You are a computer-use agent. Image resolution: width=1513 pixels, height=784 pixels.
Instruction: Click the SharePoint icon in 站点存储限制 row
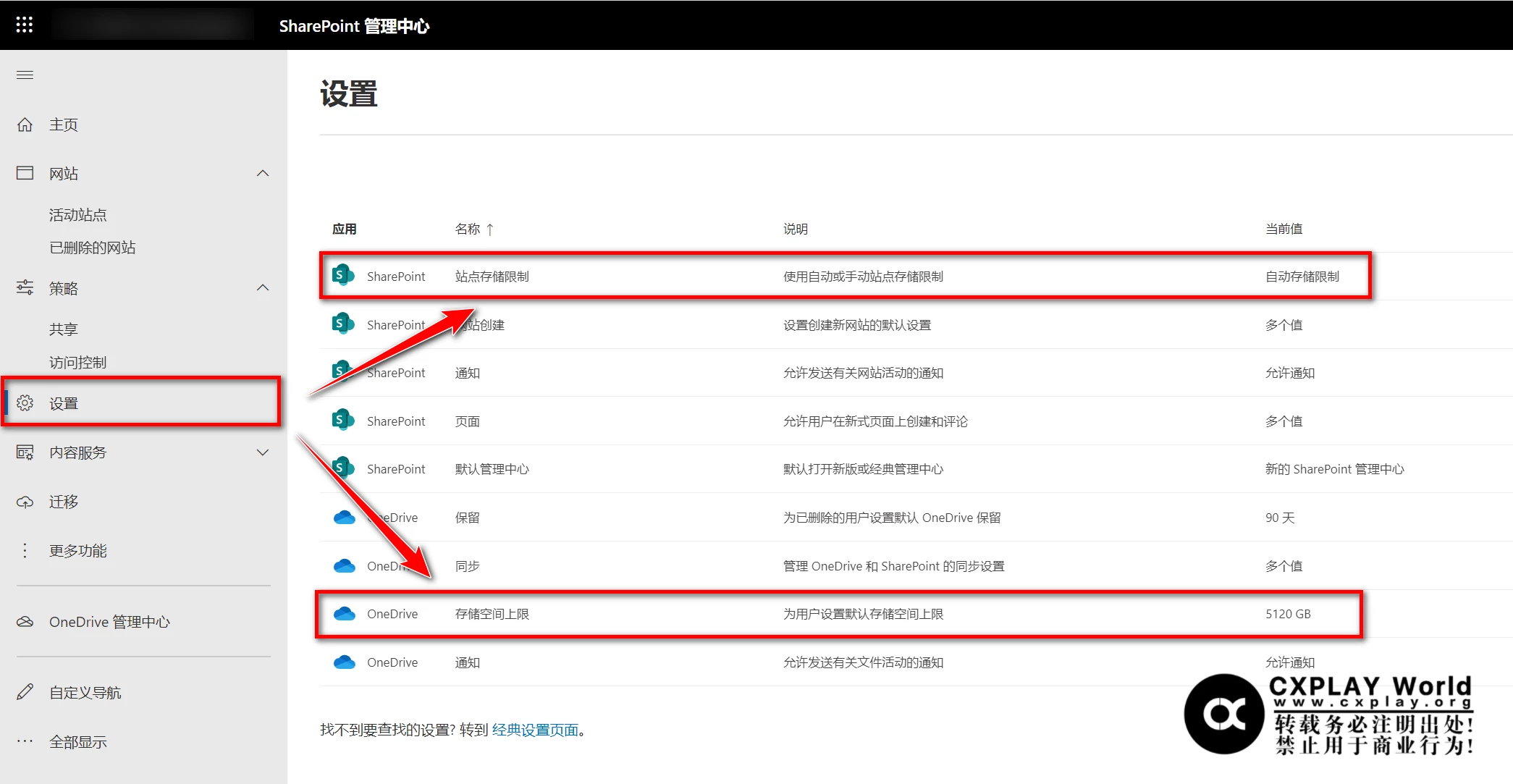click(x=343, y=276)
